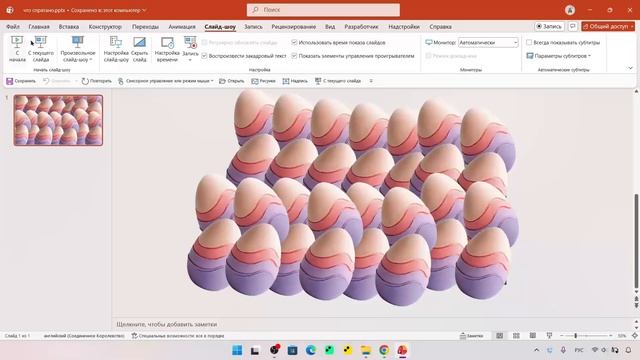Click zoom in plus button
640x360 pixels.
(611, 336)
